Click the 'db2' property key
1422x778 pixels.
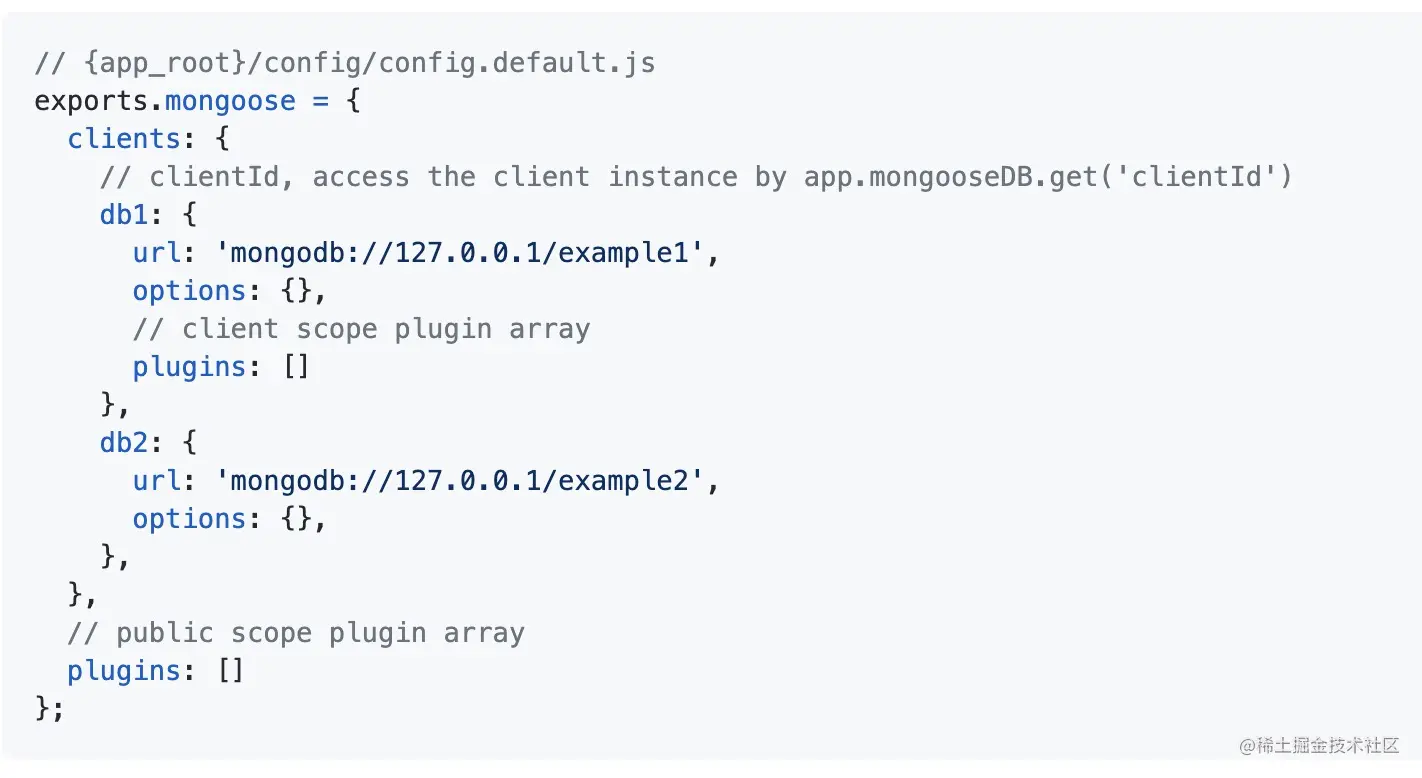pyautogui.click(x=124, y=443)
